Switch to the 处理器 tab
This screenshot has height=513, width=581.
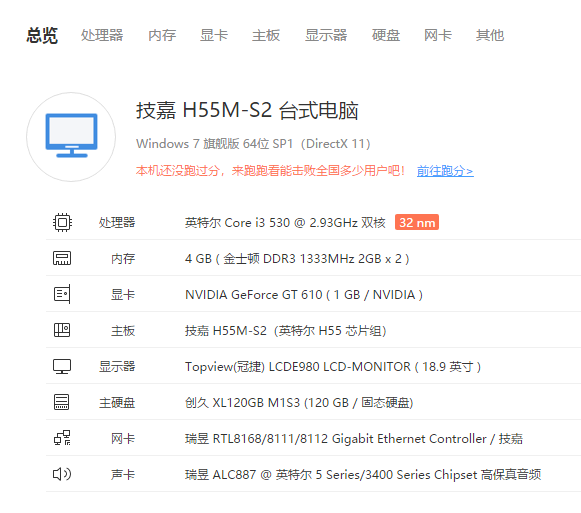[102, 36]
